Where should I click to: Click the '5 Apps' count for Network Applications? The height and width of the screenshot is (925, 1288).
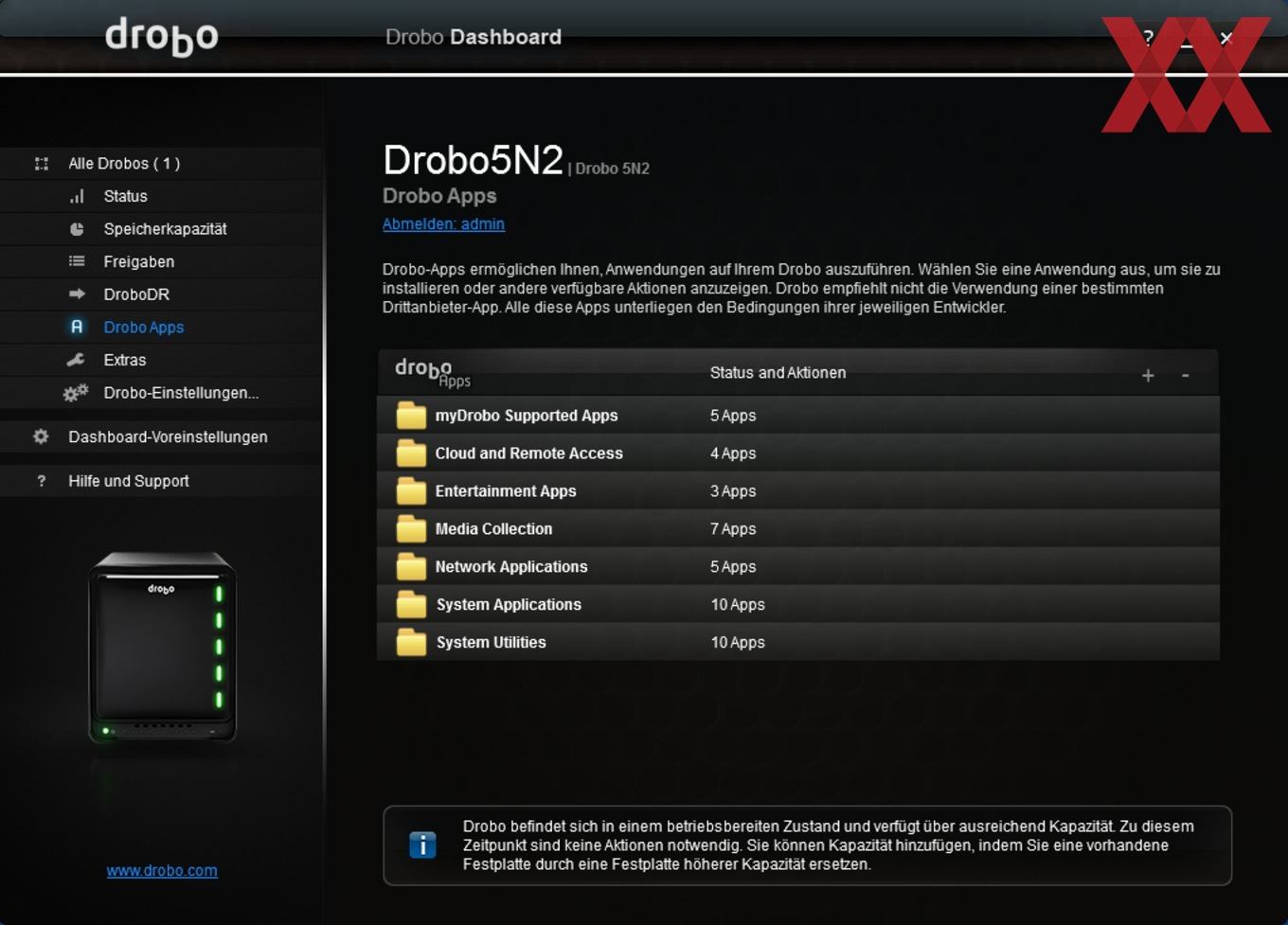[733, 567]
